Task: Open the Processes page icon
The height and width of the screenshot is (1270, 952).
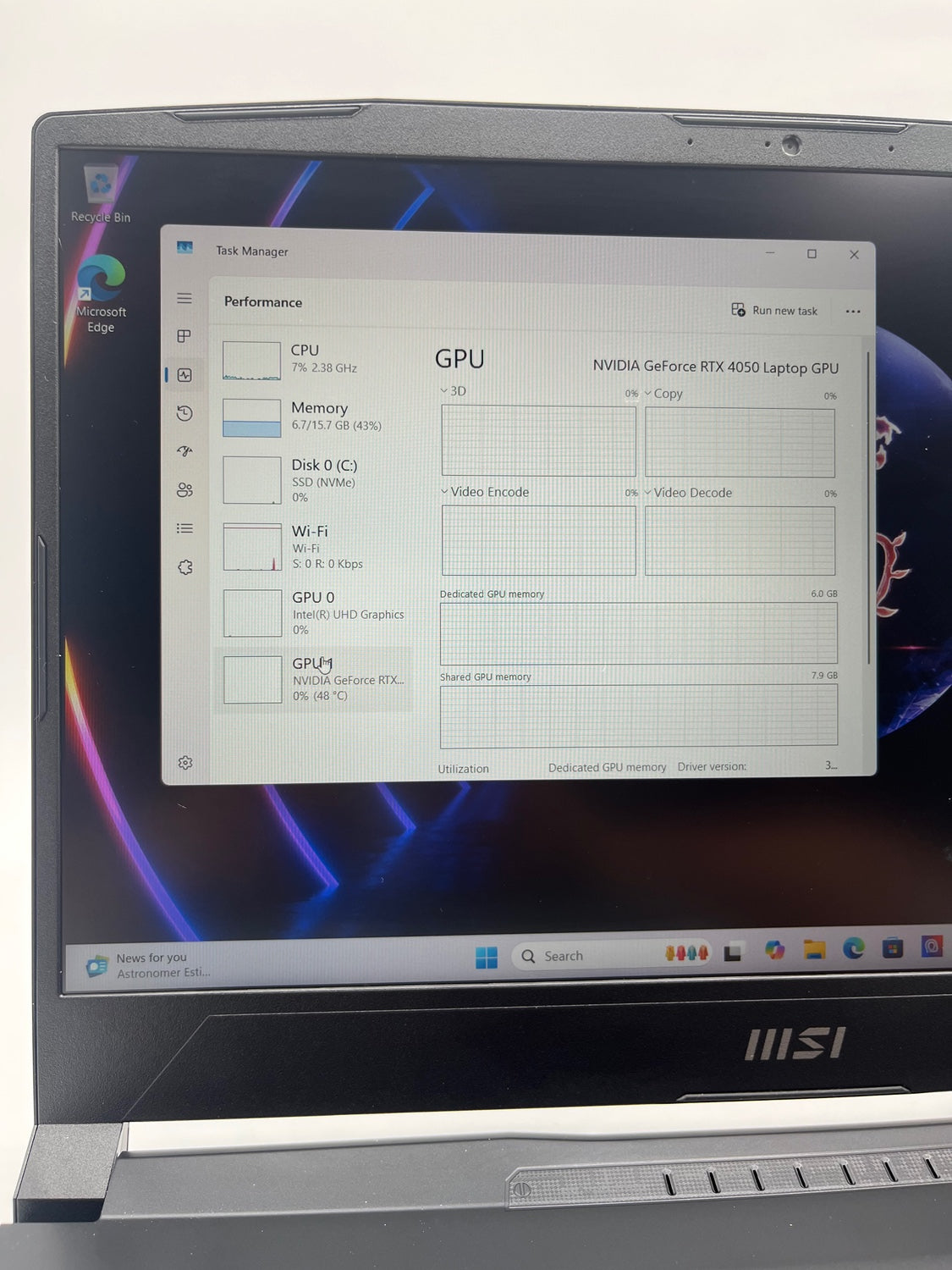Action: tap(184, 336)
